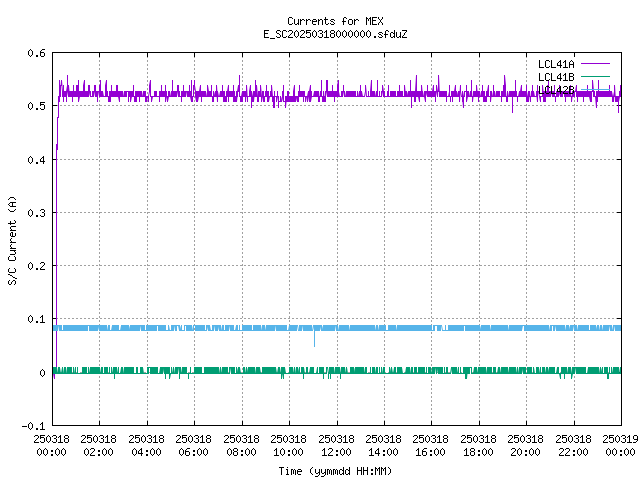This screenshot has height=480, width=640.
Task: Click the LCL42B legend label
Action: point(556,90)
